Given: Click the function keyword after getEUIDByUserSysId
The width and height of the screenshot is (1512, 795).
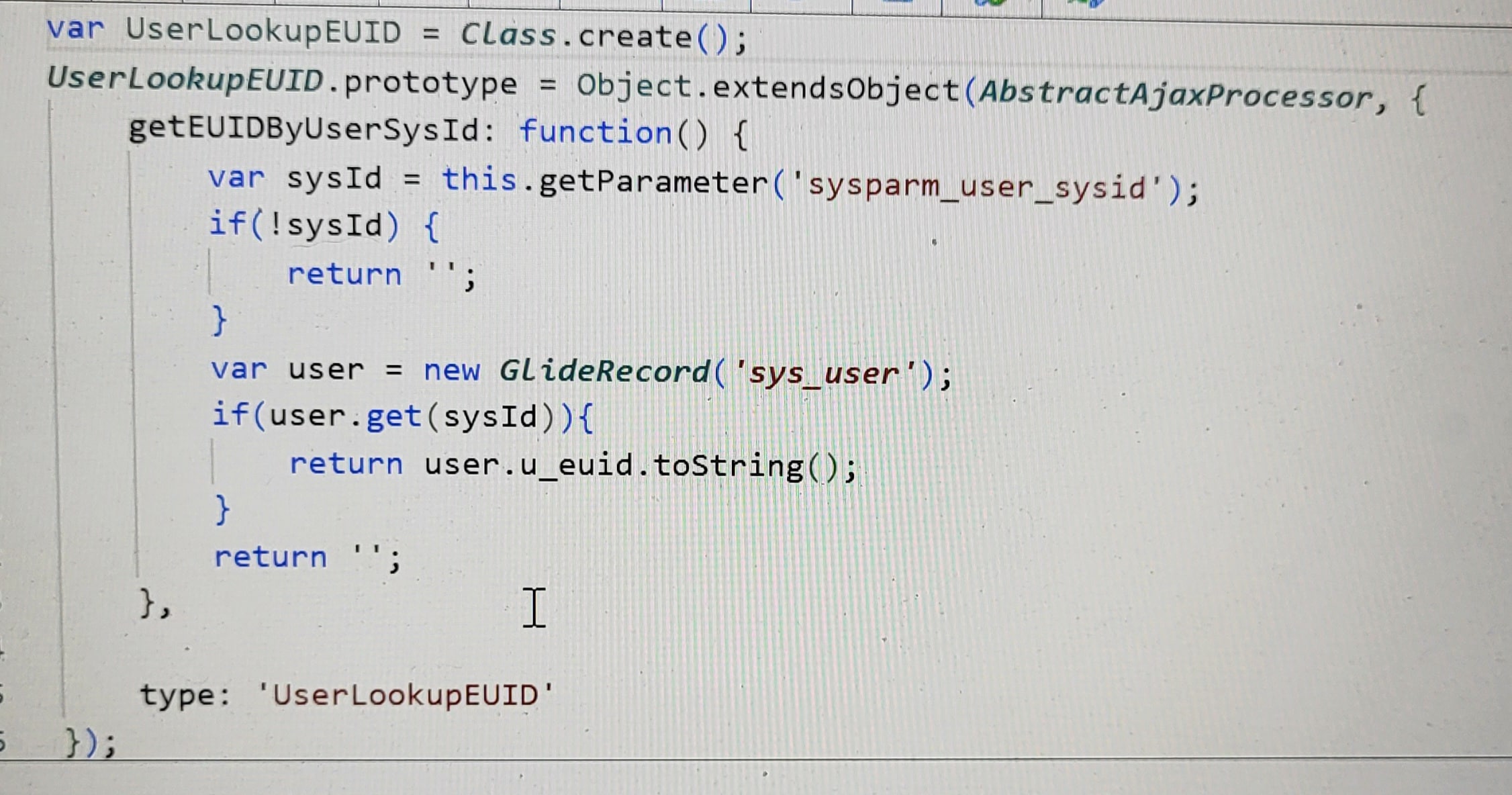Looking at the screenshot, I should pos(595,132).
